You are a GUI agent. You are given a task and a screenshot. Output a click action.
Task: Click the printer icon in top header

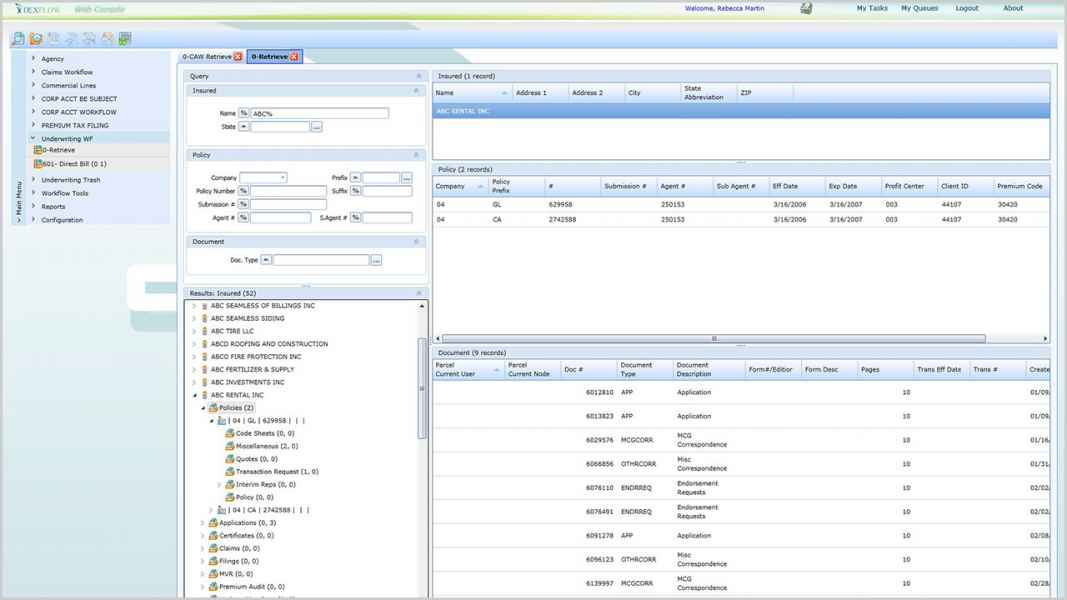click(807, 8)
